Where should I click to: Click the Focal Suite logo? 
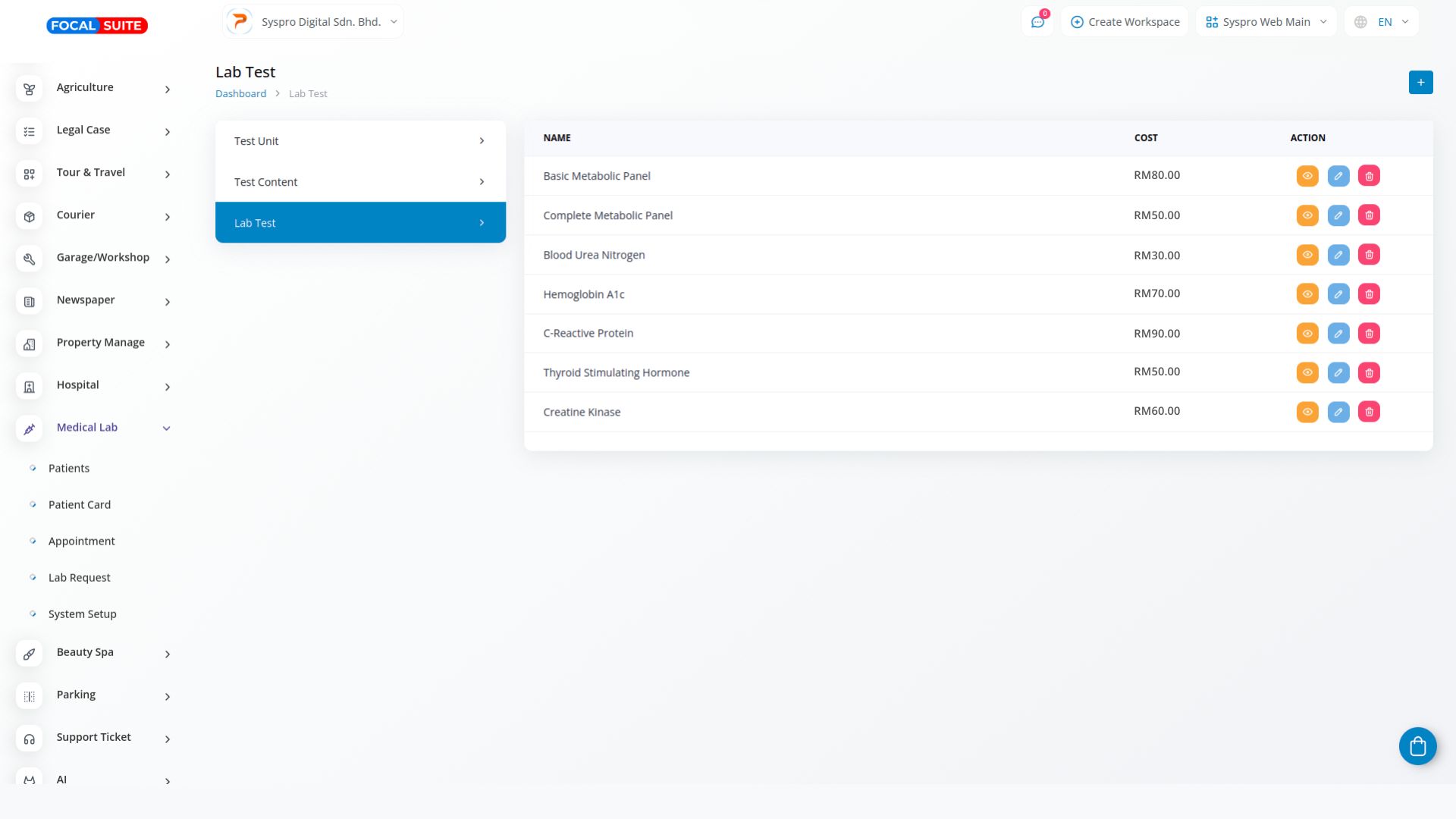[x=97, y=26]
